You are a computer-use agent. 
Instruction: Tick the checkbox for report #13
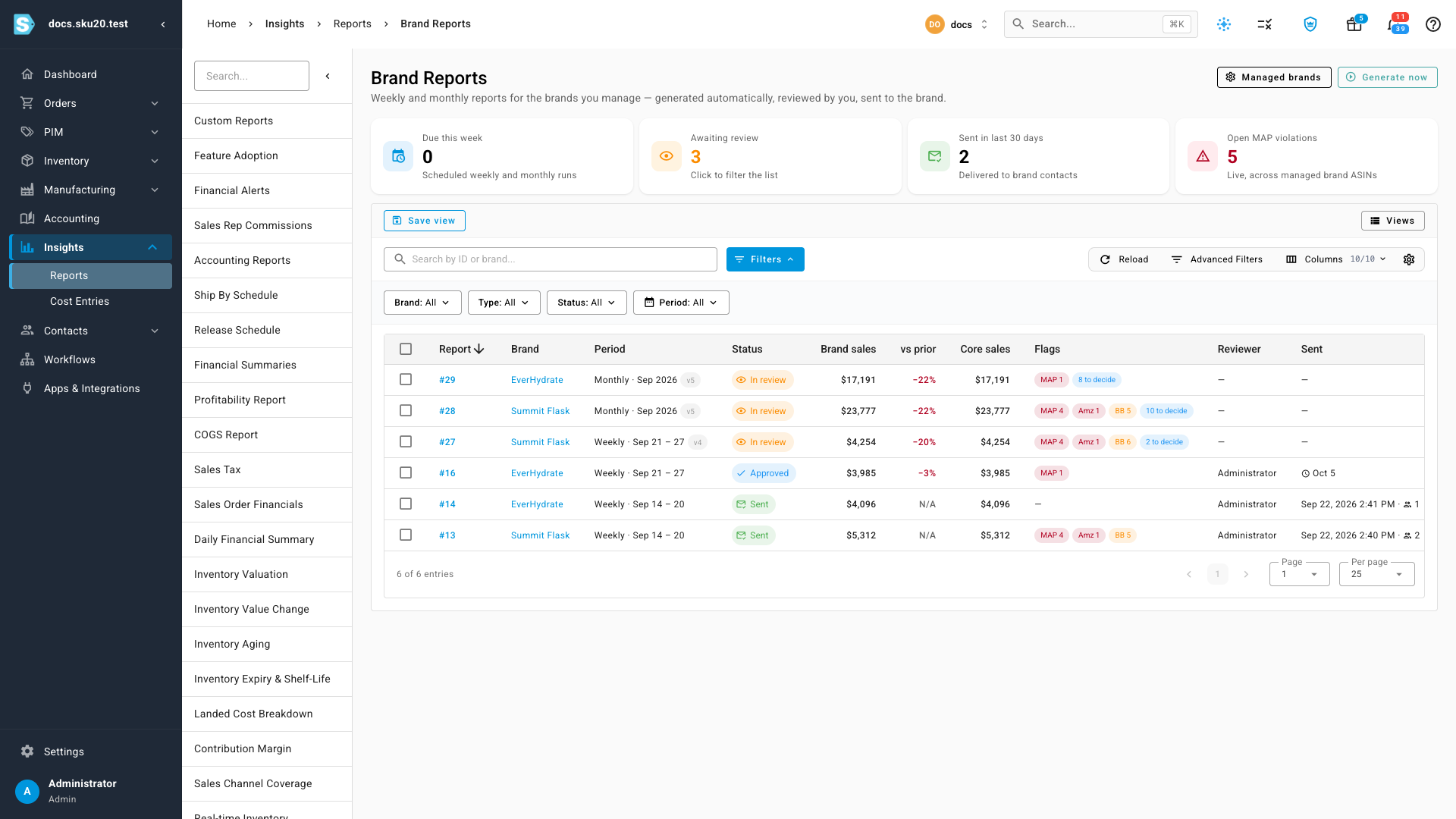tap(406, 535)
